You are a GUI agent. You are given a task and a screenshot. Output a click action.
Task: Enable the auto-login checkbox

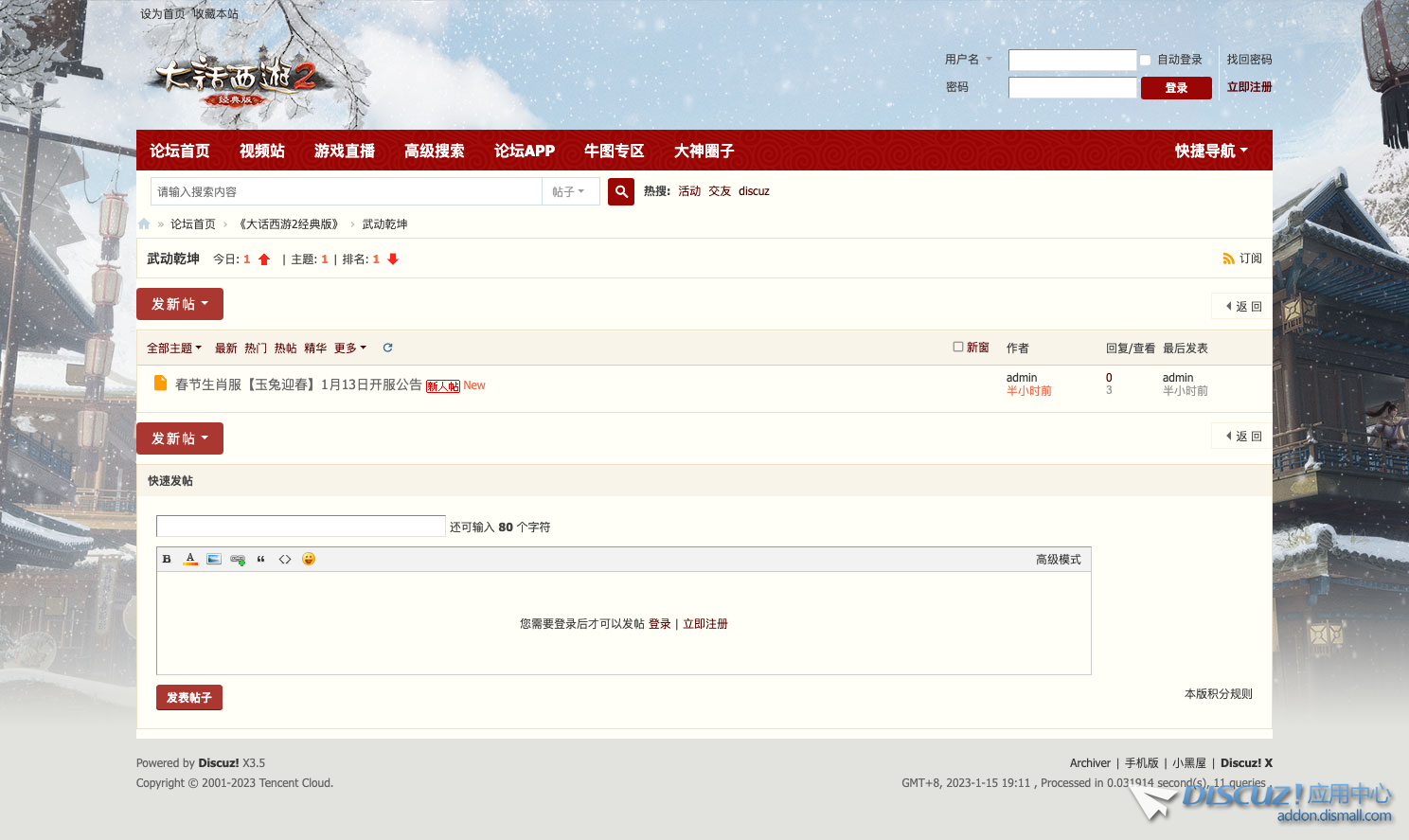click(x=1145, y=61)
